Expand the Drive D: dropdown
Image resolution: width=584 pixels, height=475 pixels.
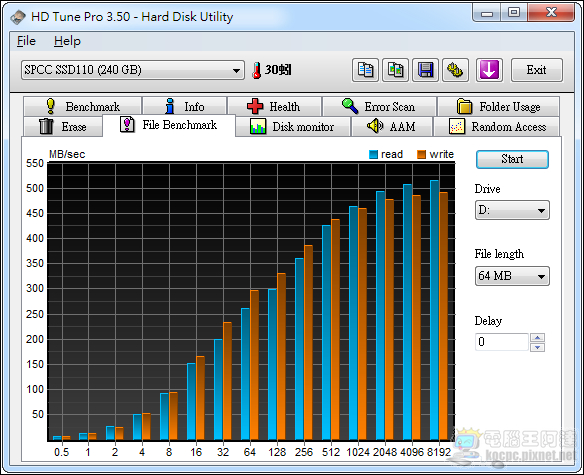[512, 210]
